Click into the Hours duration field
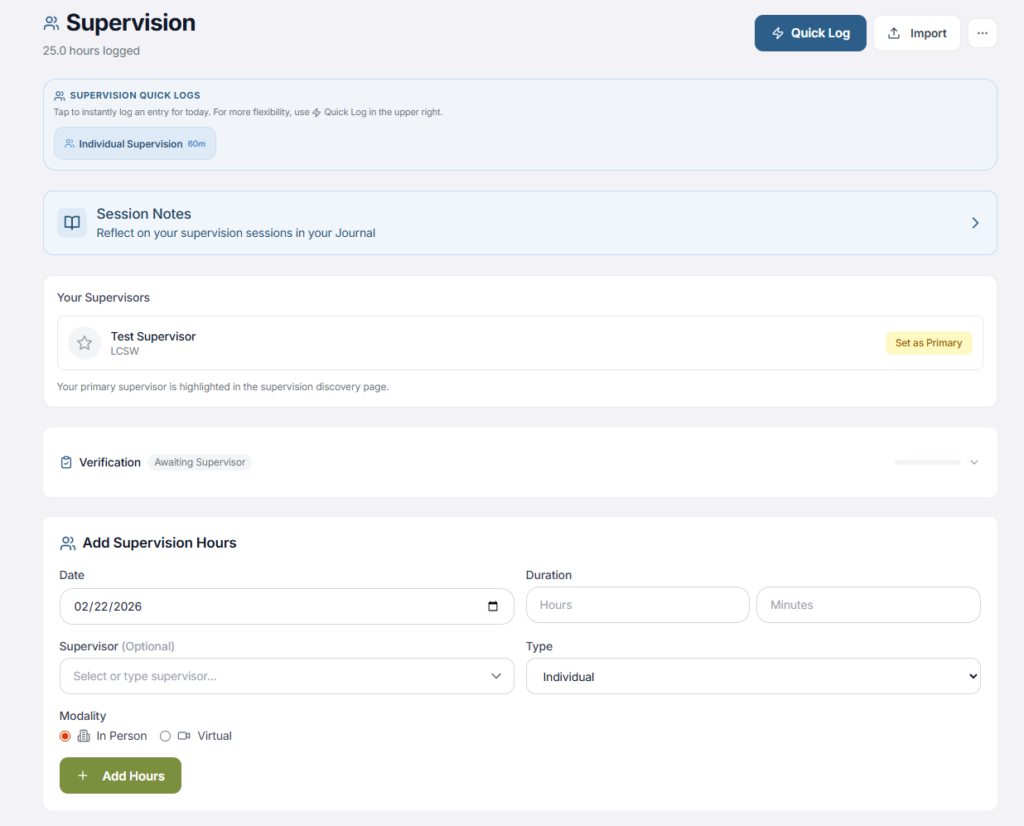The image size is (1024, 826). [x=637, y=605]
